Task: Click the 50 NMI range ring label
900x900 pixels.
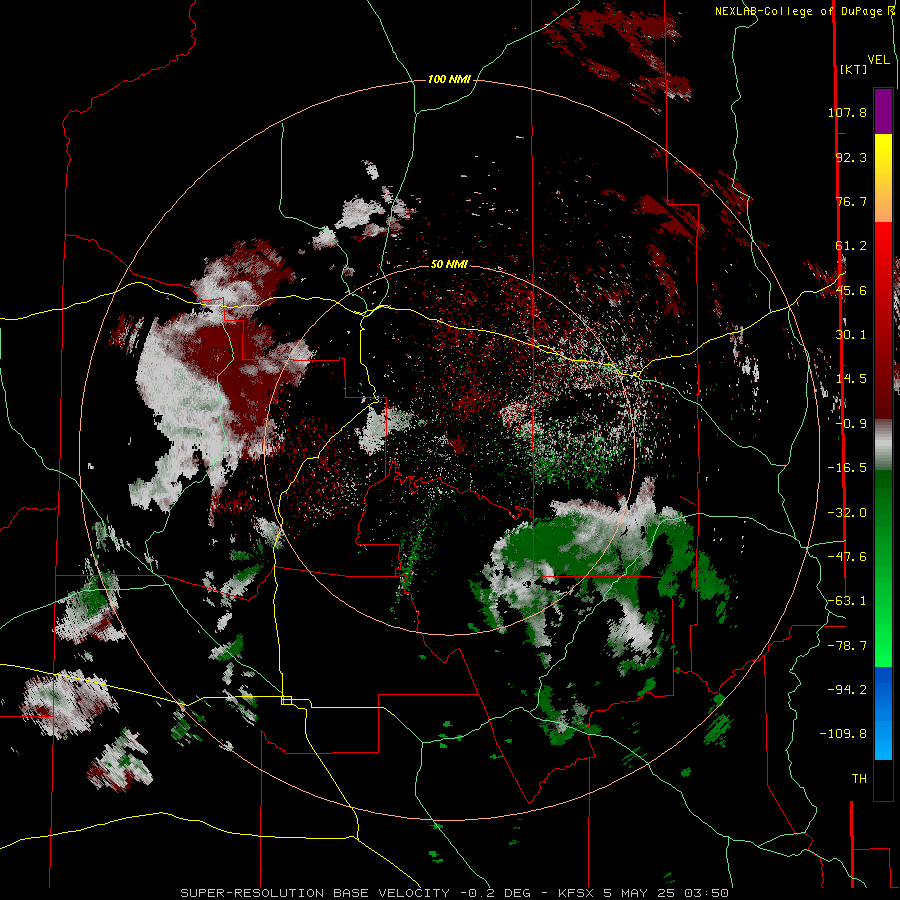Action: [449, 264]
